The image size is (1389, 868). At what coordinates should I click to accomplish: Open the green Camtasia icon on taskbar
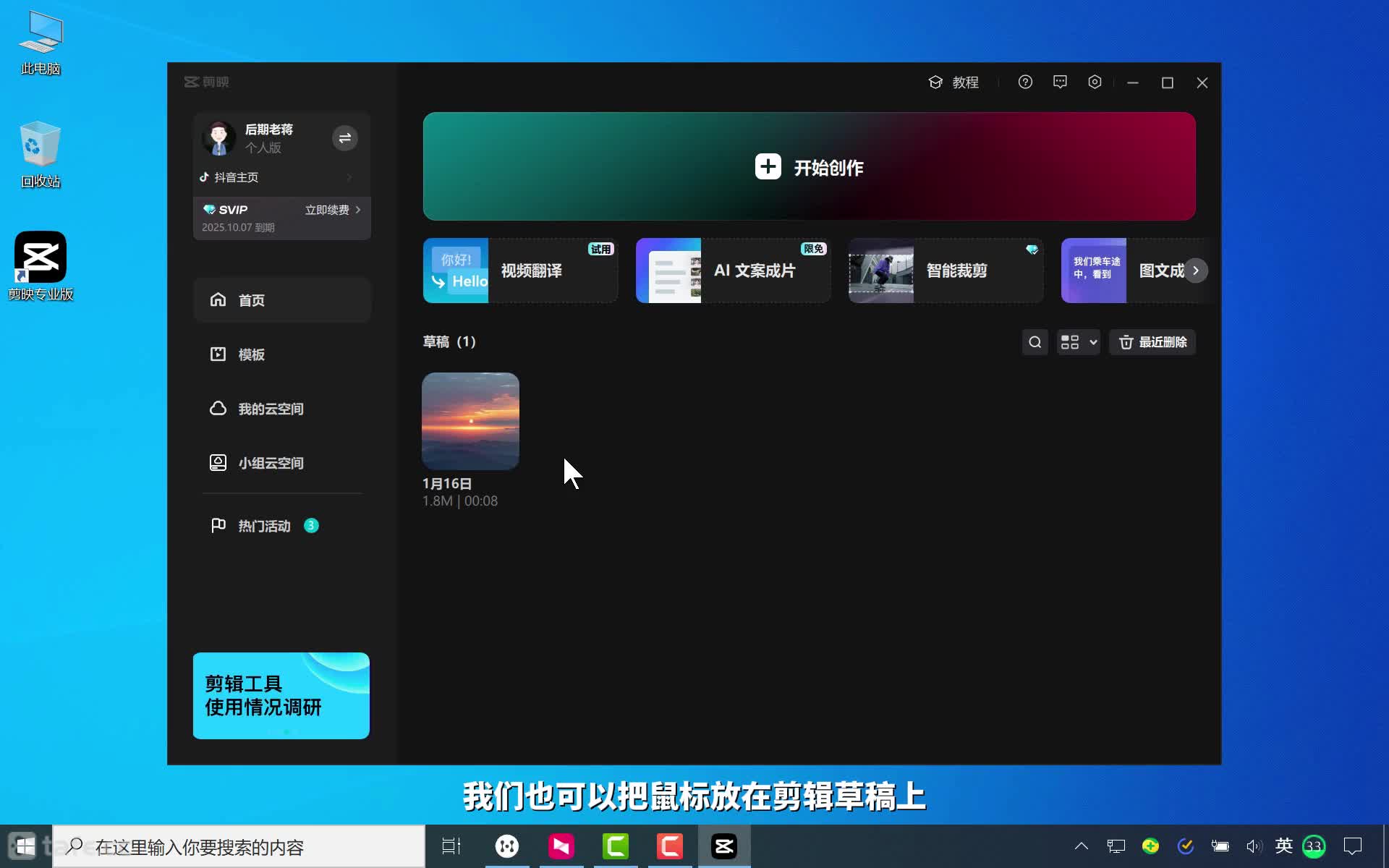(616, 846)
